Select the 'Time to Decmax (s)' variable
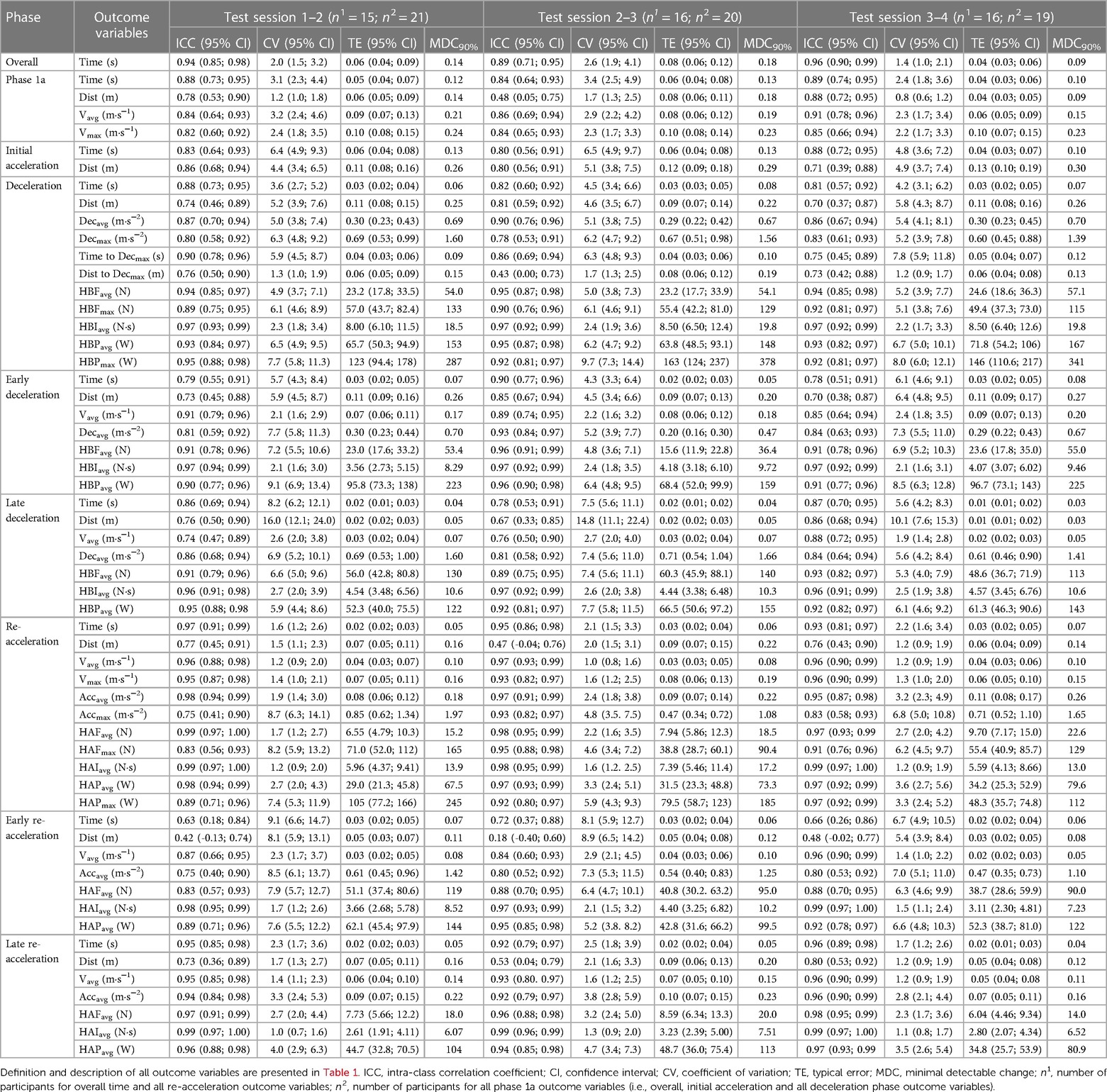 (121, 256)
